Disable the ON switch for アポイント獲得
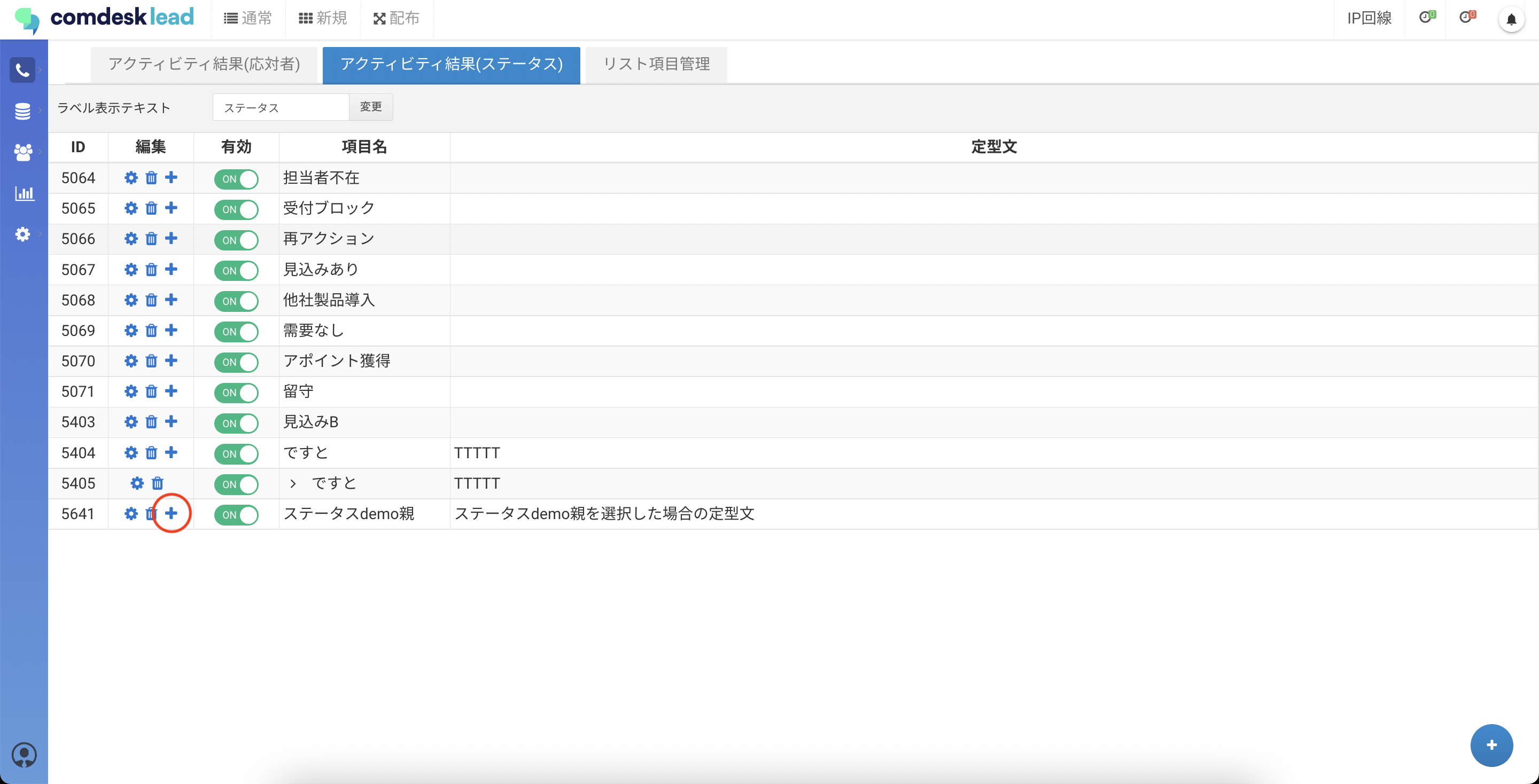 [x=237, y=362]
